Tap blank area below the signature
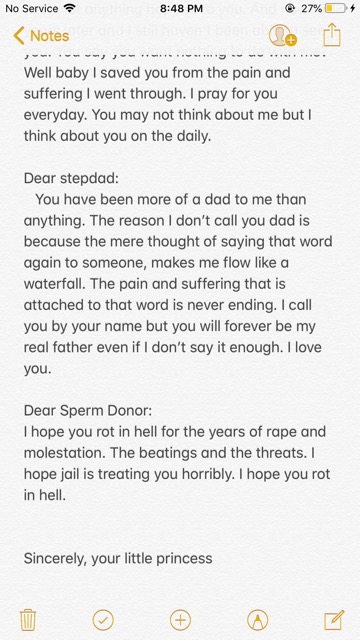This screenshot has width=360, height=640. tap(180, 586)
